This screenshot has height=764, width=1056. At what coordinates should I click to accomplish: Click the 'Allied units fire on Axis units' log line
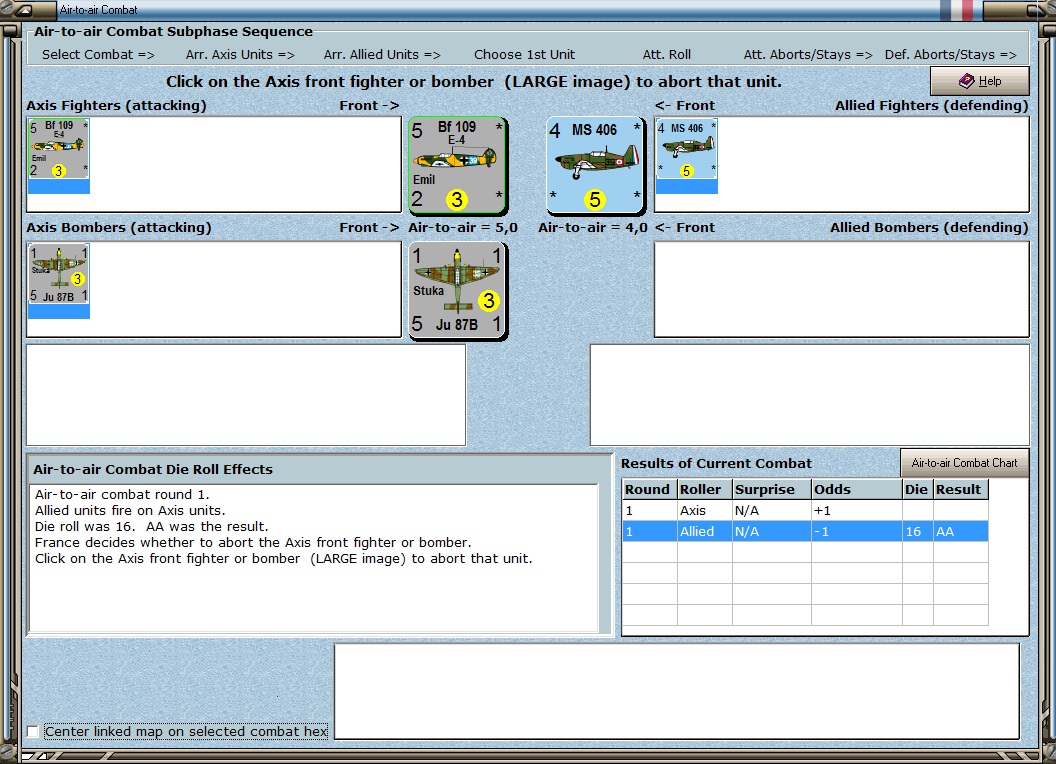tap(130, 510)
